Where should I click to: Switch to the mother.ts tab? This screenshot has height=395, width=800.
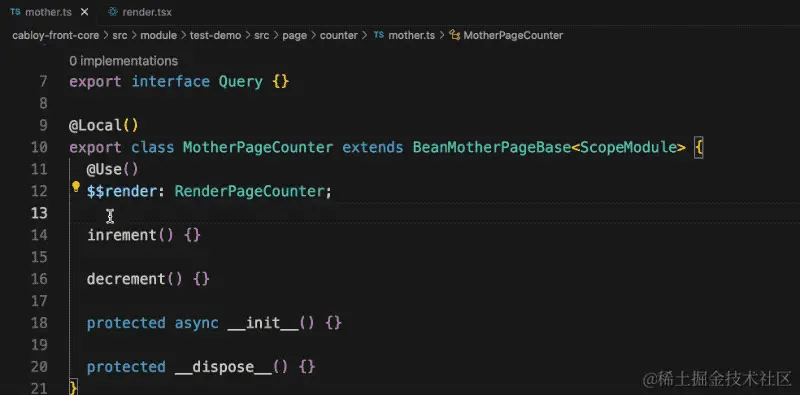[49, 12]
